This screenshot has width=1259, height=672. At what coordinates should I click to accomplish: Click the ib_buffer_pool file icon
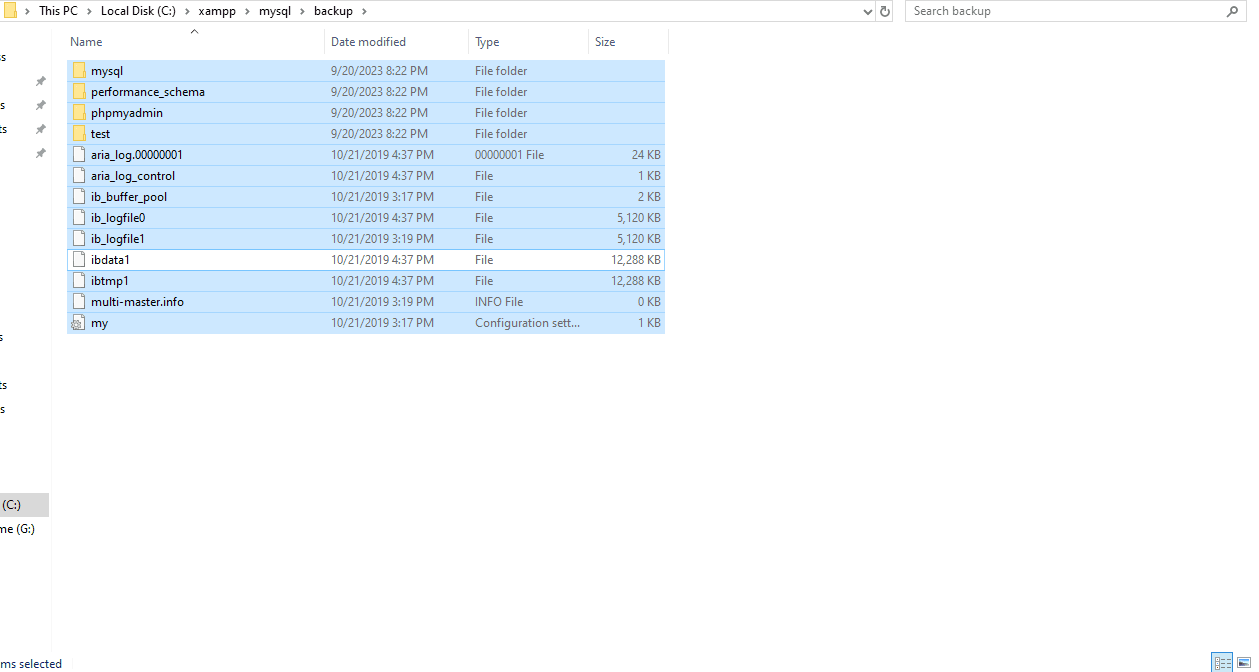[79, 197]
